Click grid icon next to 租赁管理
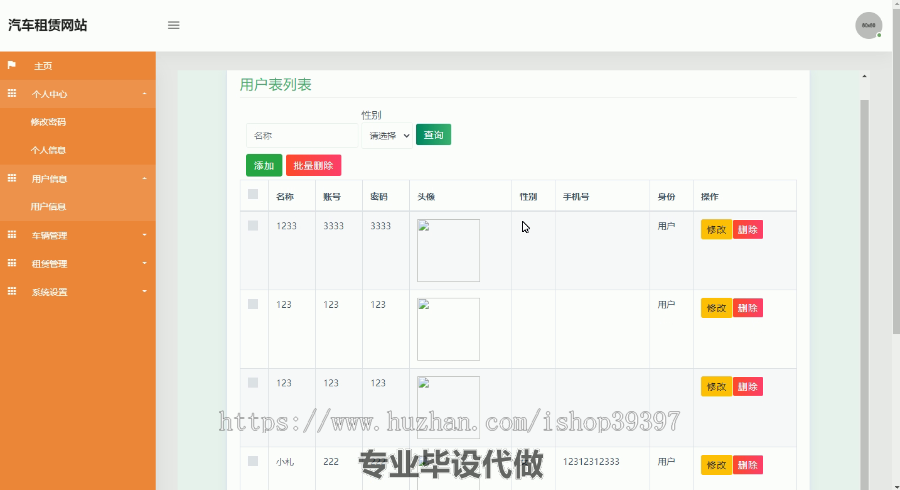Screen dimensions: 900x490 tap(11, 263)
